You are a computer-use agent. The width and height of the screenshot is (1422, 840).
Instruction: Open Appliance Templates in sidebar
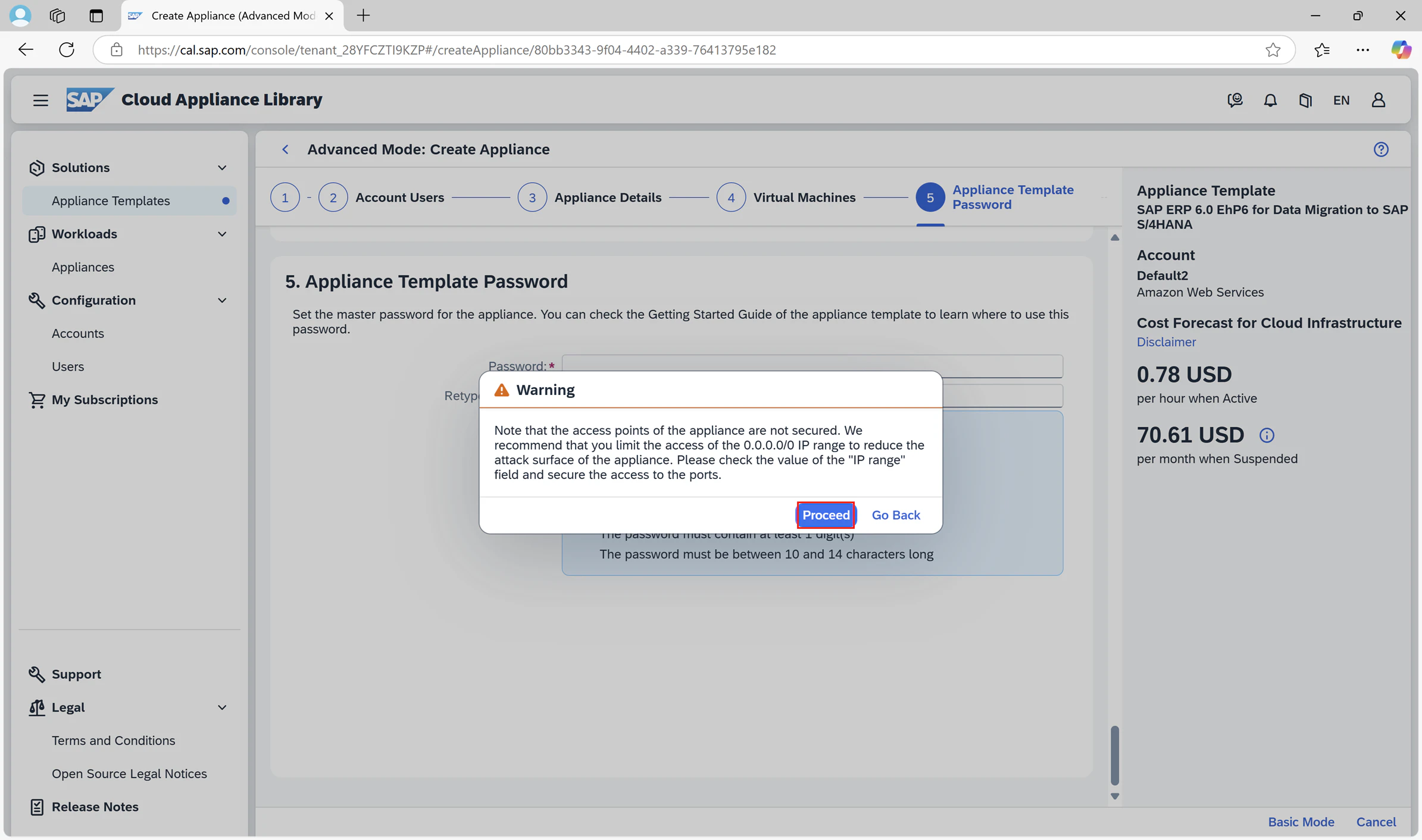129,201
